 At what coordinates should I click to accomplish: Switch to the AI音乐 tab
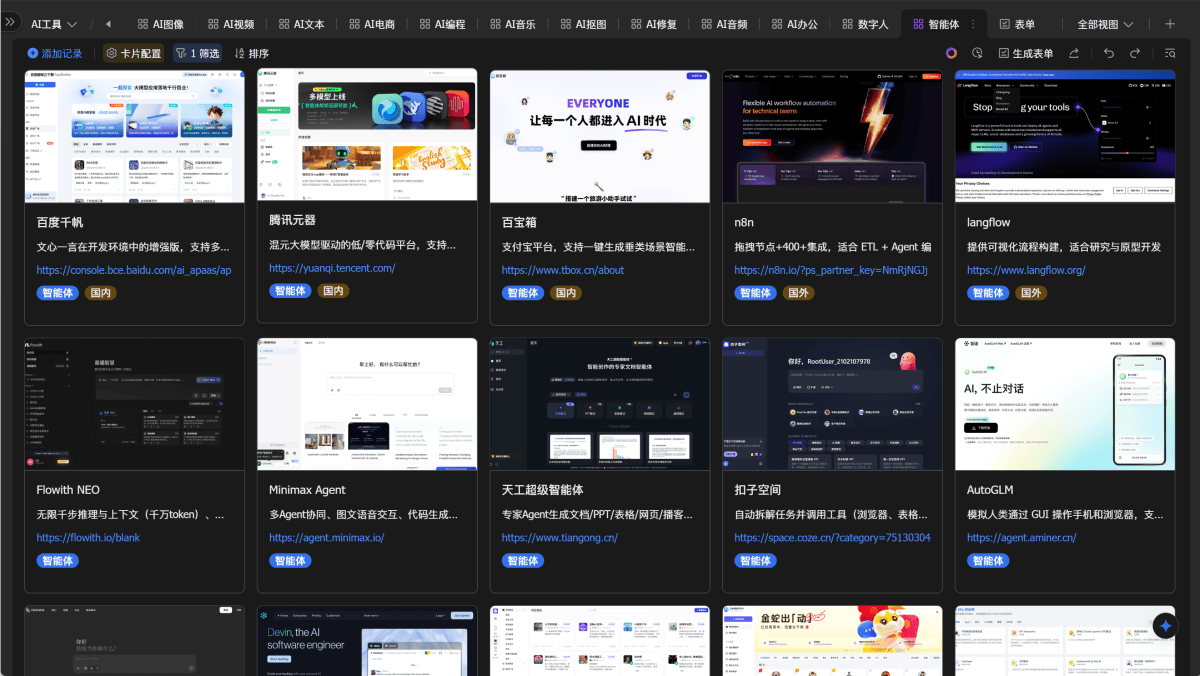[513, 24]
